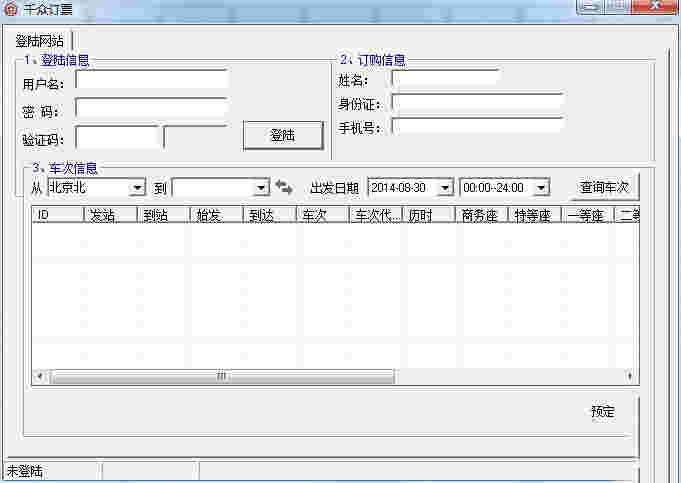Screen dimensions: 681x483
Task: Click the right arrow of horizontal scrollbar
Action: pos(630,376)
